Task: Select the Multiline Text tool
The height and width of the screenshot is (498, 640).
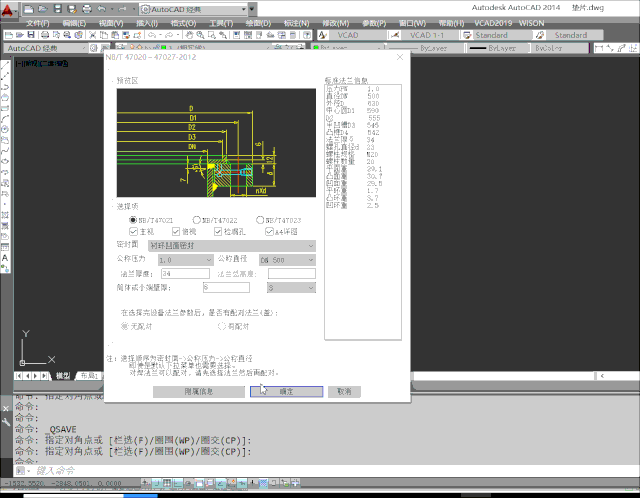Action: [x=5, y=257]
